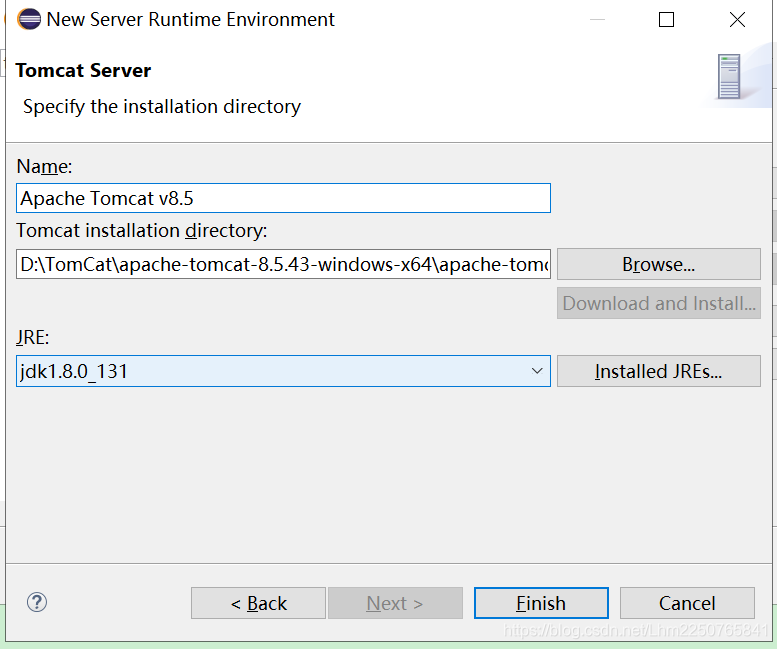This screenshot has height=649, width=777.
Task: Maximize the dialog window
Action: [666, 20]
